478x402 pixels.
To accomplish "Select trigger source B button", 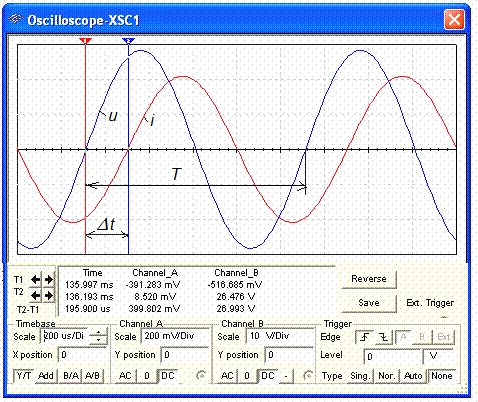I will click(422, 337).
